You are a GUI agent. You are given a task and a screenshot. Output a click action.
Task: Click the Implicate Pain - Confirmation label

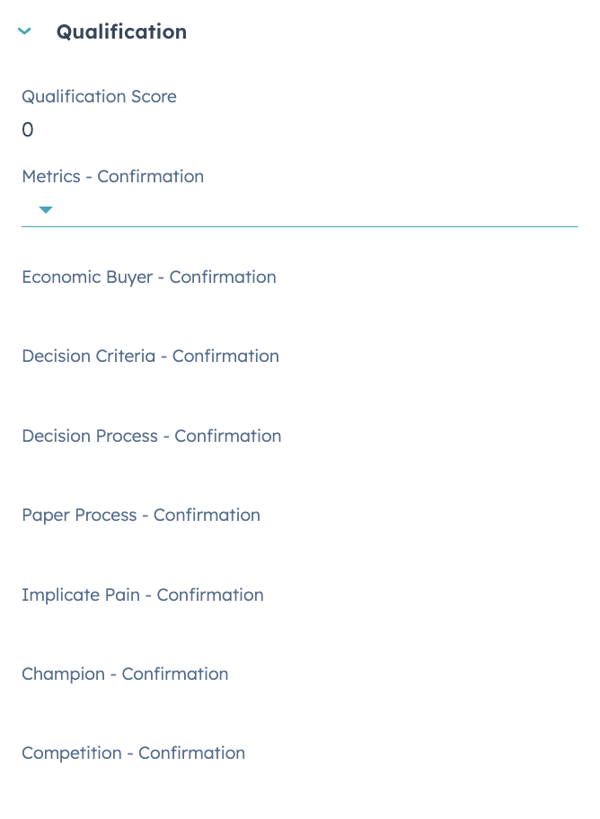point(143,595)
